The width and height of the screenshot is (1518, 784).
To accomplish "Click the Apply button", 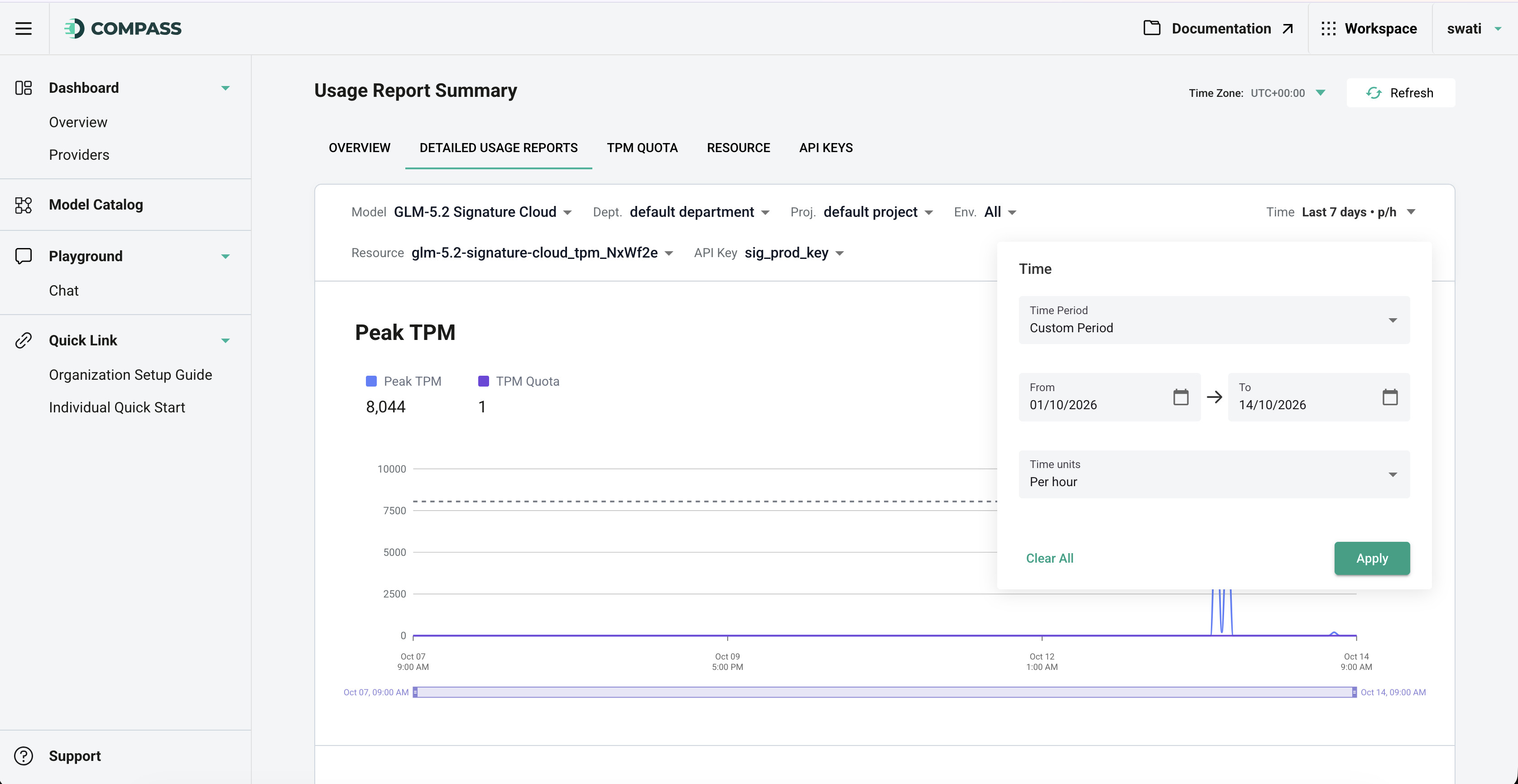I will pos(1372,559).
